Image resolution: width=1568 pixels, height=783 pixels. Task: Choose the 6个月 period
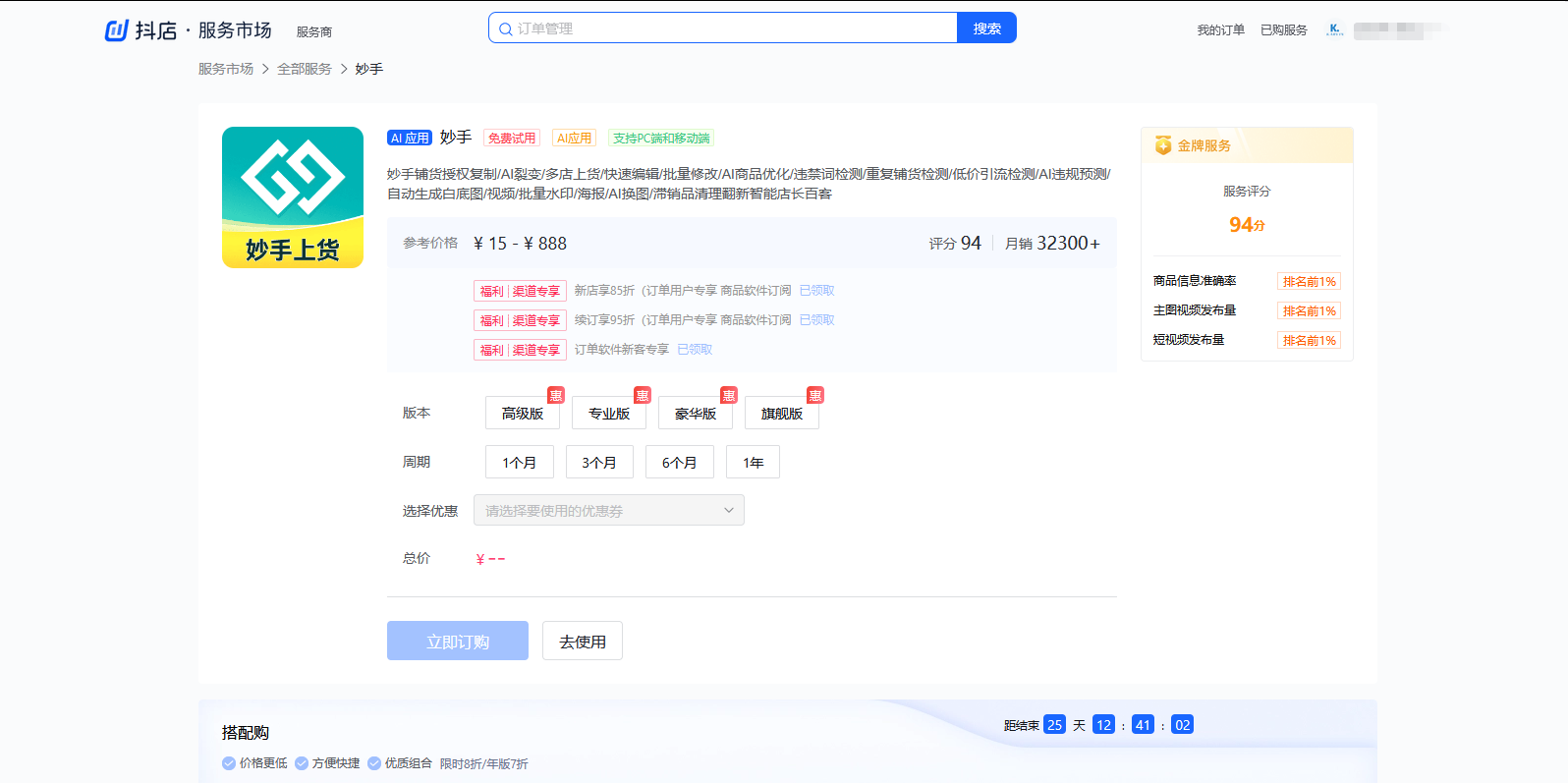(x=680, y=462)
